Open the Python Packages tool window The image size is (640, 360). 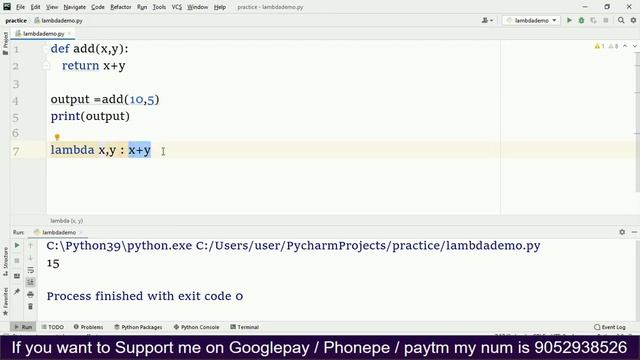[138, 327]
